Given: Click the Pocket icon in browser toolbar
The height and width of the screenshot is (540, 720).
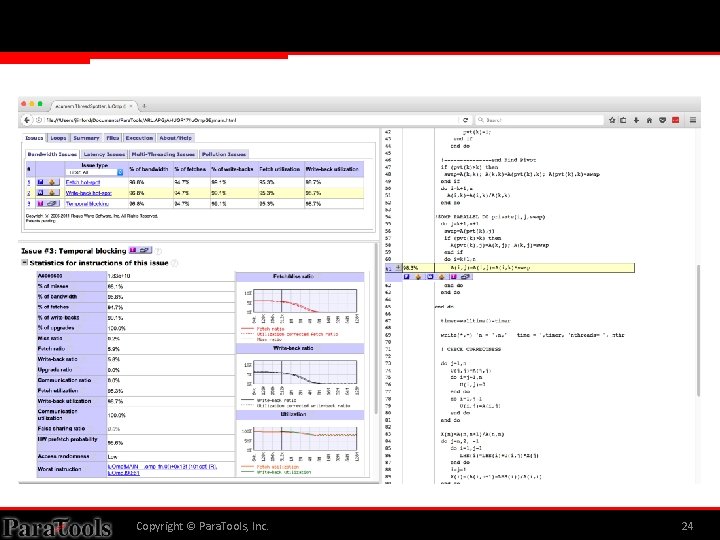Looking at the screenshot, I should coord(662,120).
